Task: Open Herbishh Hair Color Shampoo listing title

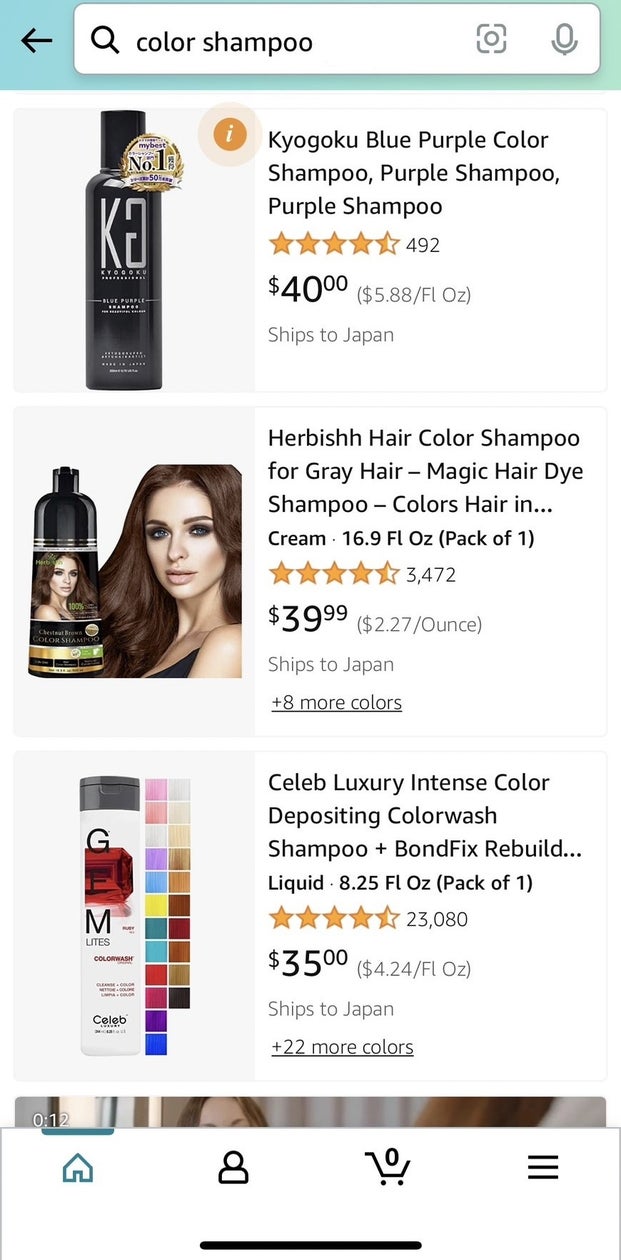Action: pyautogui.click(x=425, y=471)
